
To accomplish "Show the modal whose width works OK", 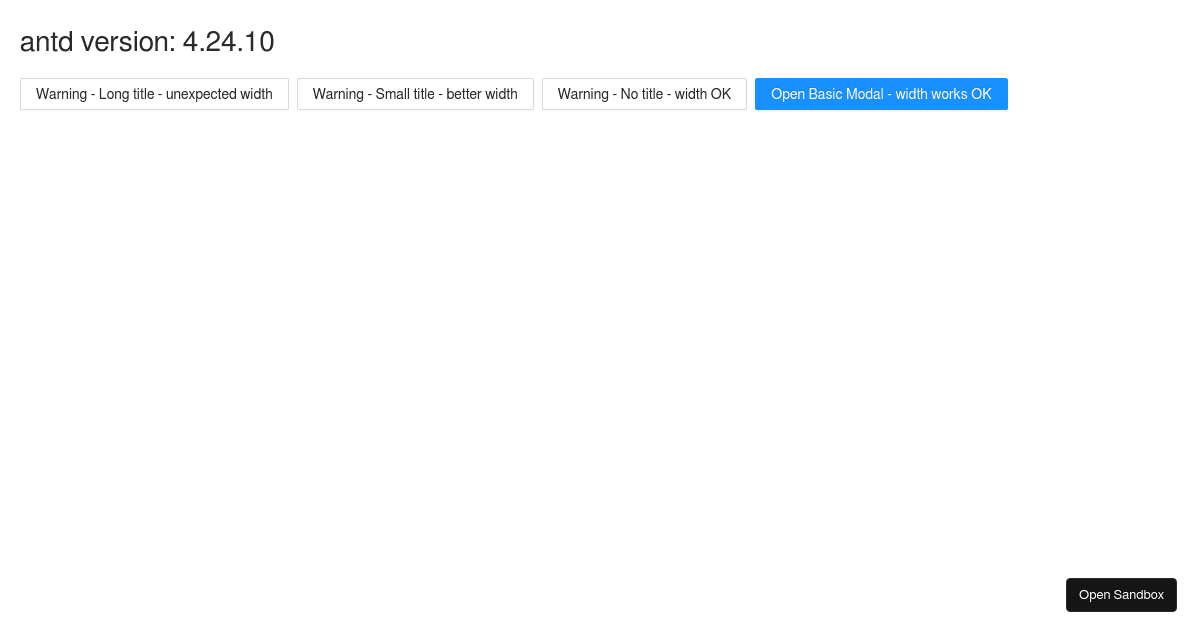I will (881, 94).
